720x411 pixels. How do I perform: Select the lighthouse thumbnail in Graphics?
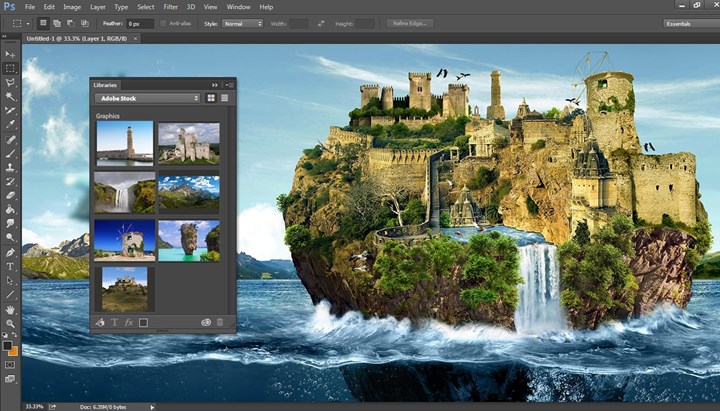point(124,143)
